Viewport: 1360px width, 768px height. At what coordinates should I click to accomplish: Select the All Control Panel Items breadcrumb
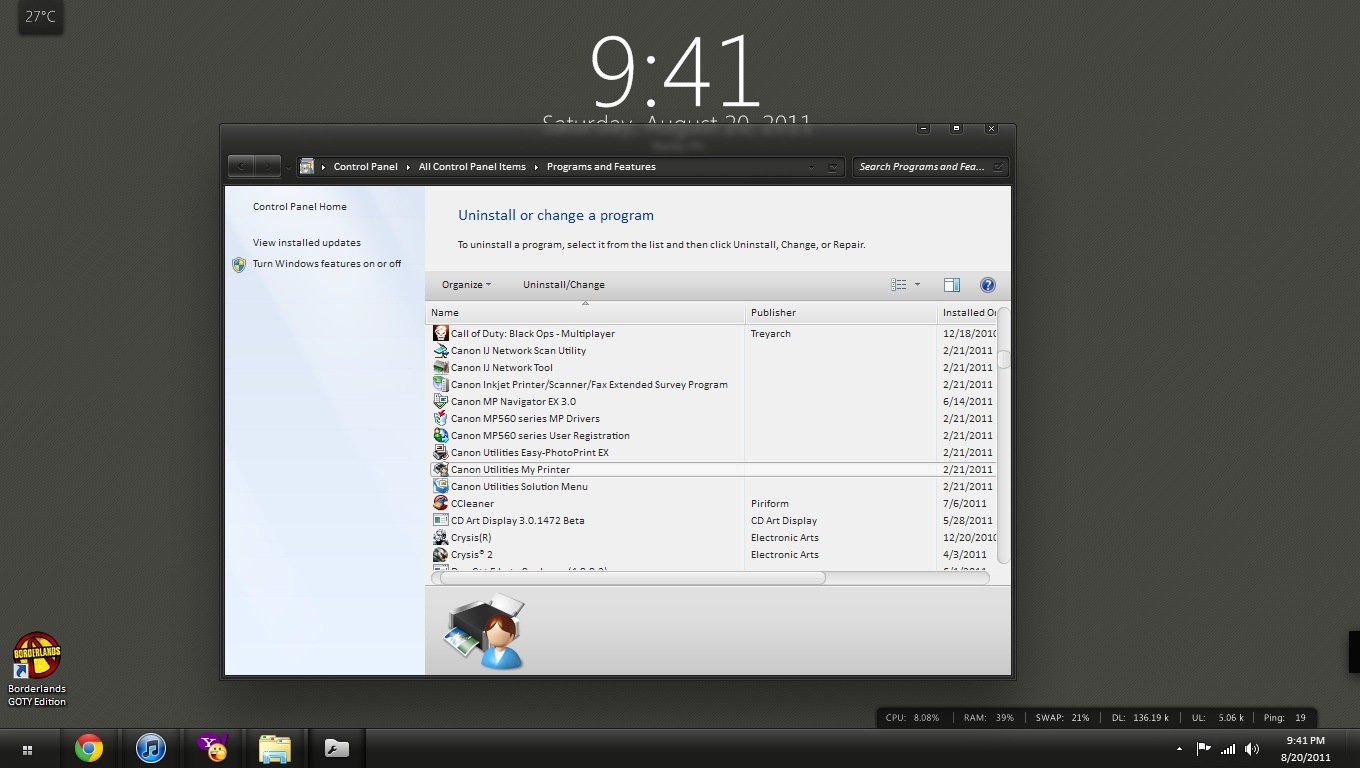(472, 167)
